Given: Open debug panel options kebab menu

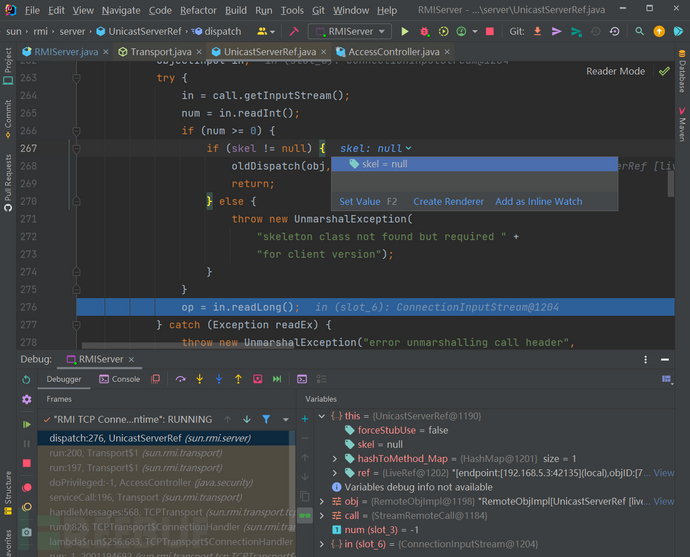Looking at the screenshot, I should [x=646, y=359].
